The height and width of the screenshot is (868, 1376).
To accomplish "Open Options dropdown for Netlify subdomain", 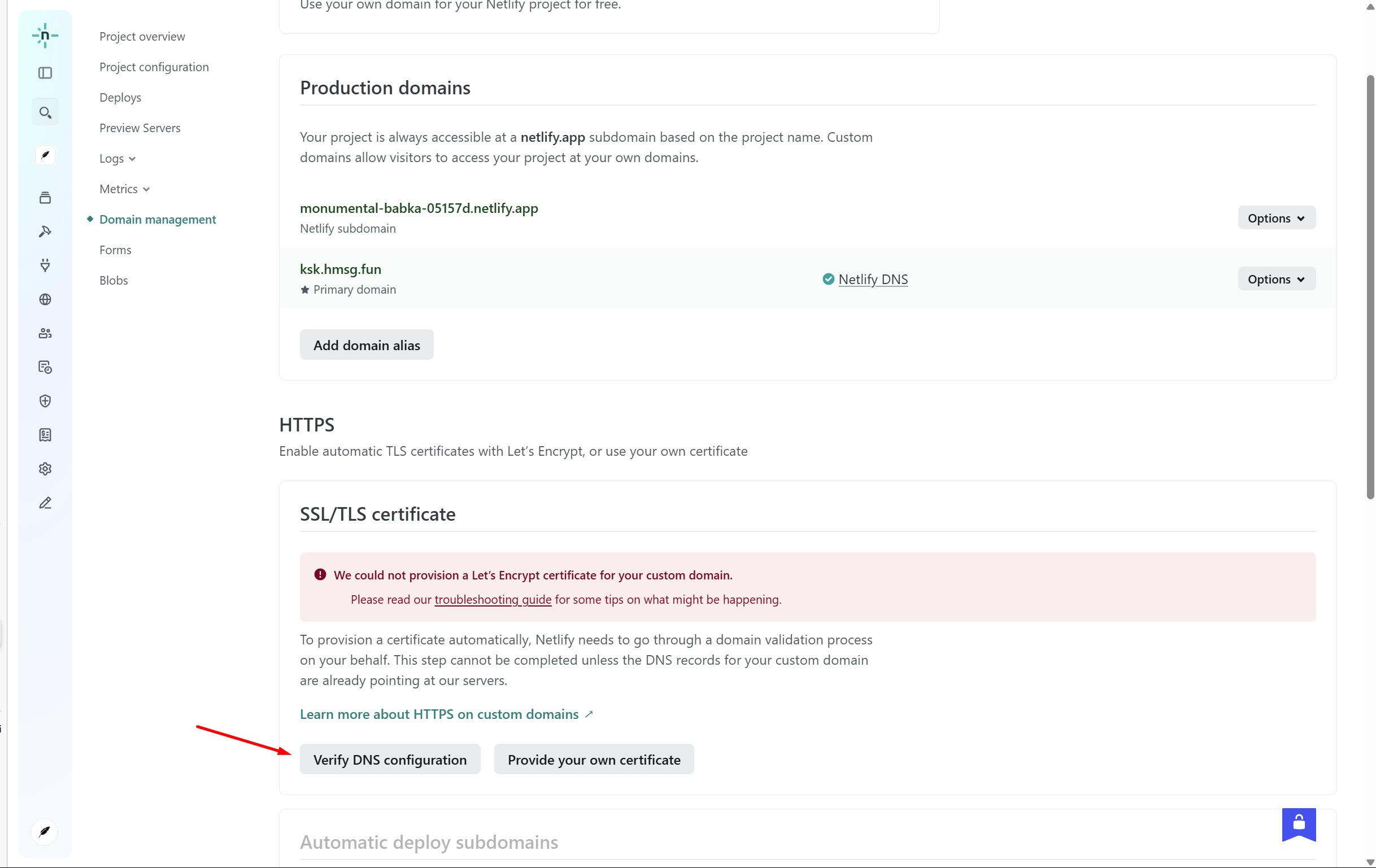I will pos(1276,219).
